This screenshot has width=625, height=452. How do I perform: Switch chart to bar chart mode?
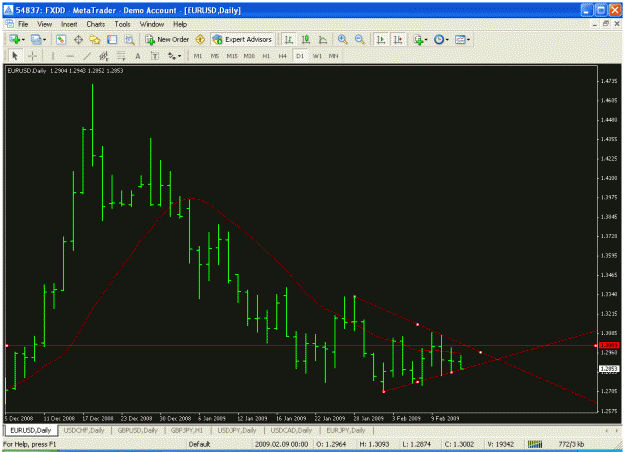(289, 39)
